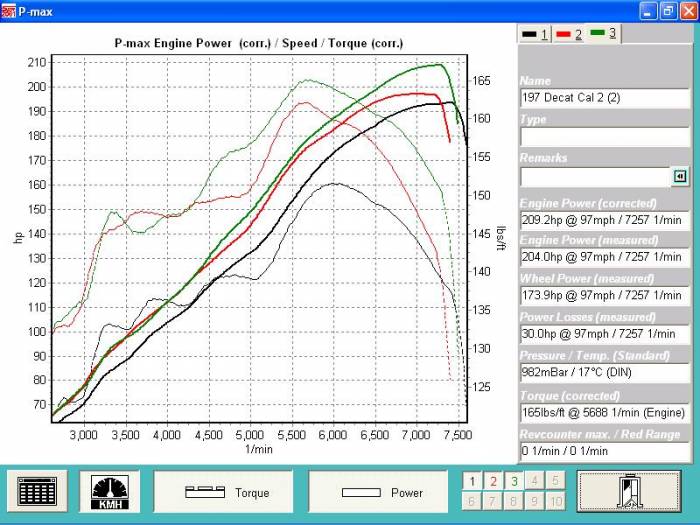700x525 pixels.
Task: Toggle measurement run 1 in the number grid
Action: point(474,481)
